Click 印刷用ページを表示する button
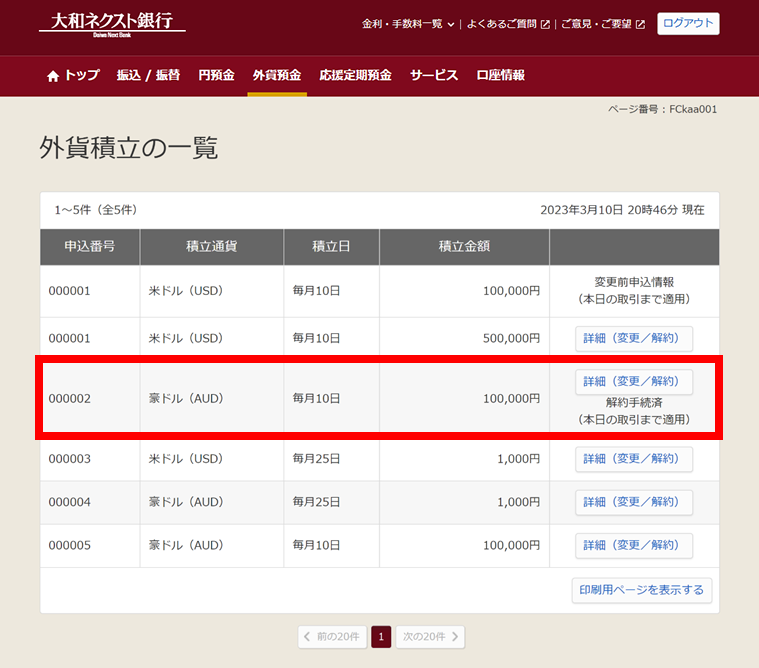This screenshot has width=759, height=668. click(x=641, y=590)
